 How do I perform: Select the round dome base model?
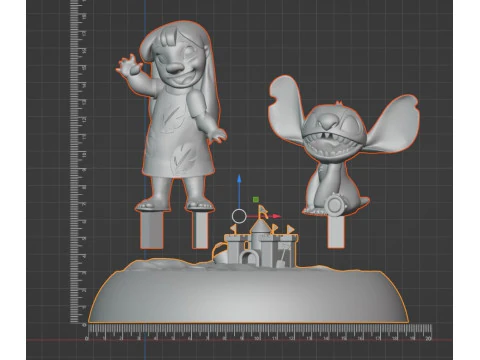pos(248,293)
